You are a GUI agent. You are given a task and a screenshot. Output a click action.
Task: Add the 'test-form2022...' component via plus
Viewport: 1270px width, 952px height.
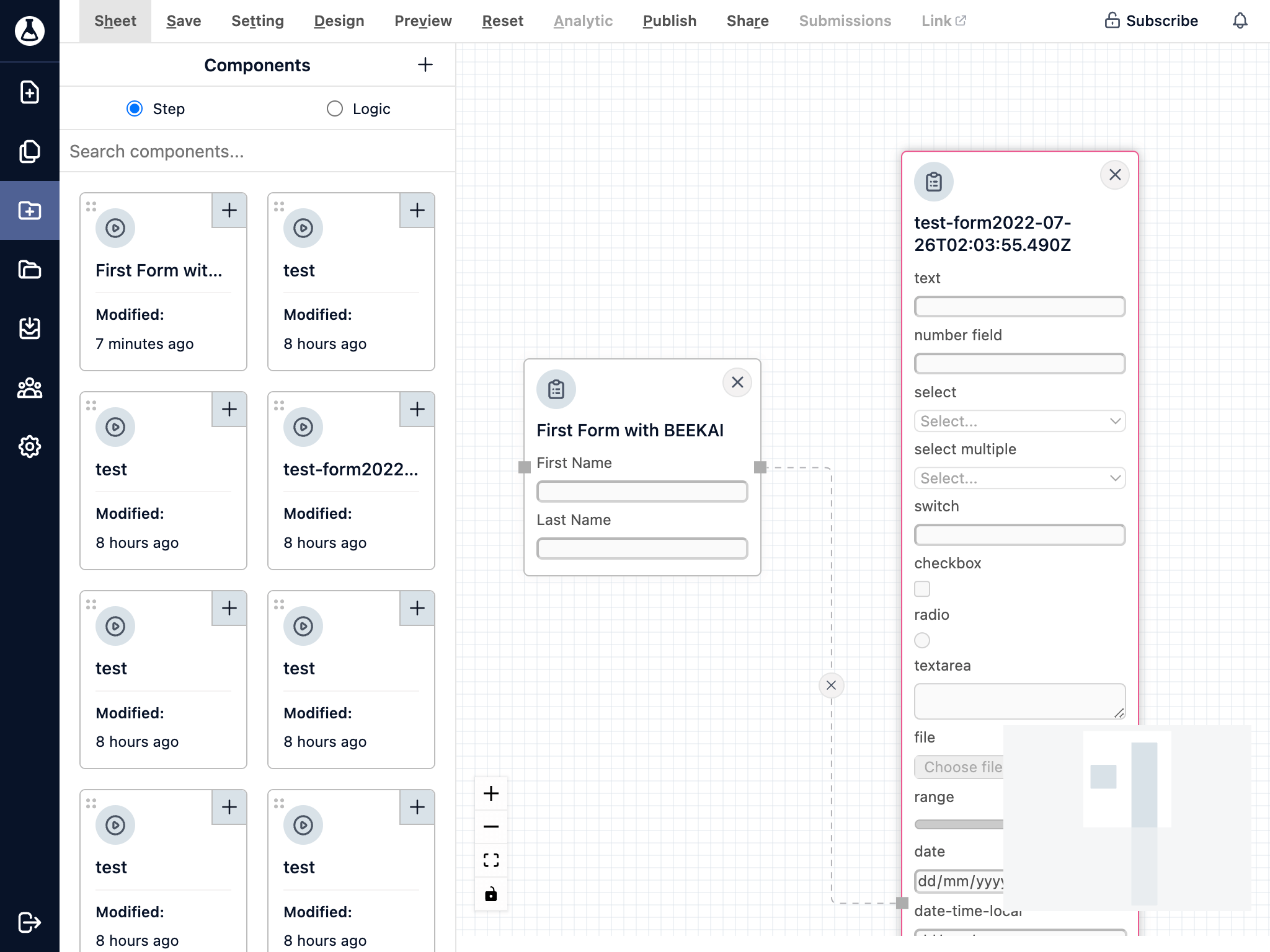pos(417,409)
